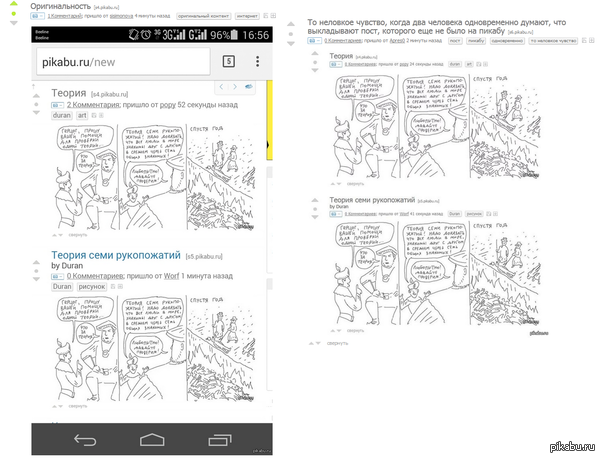Tap the Android recent apps button
This screenshot has width=600, height=458.
[x=220, y=440]
